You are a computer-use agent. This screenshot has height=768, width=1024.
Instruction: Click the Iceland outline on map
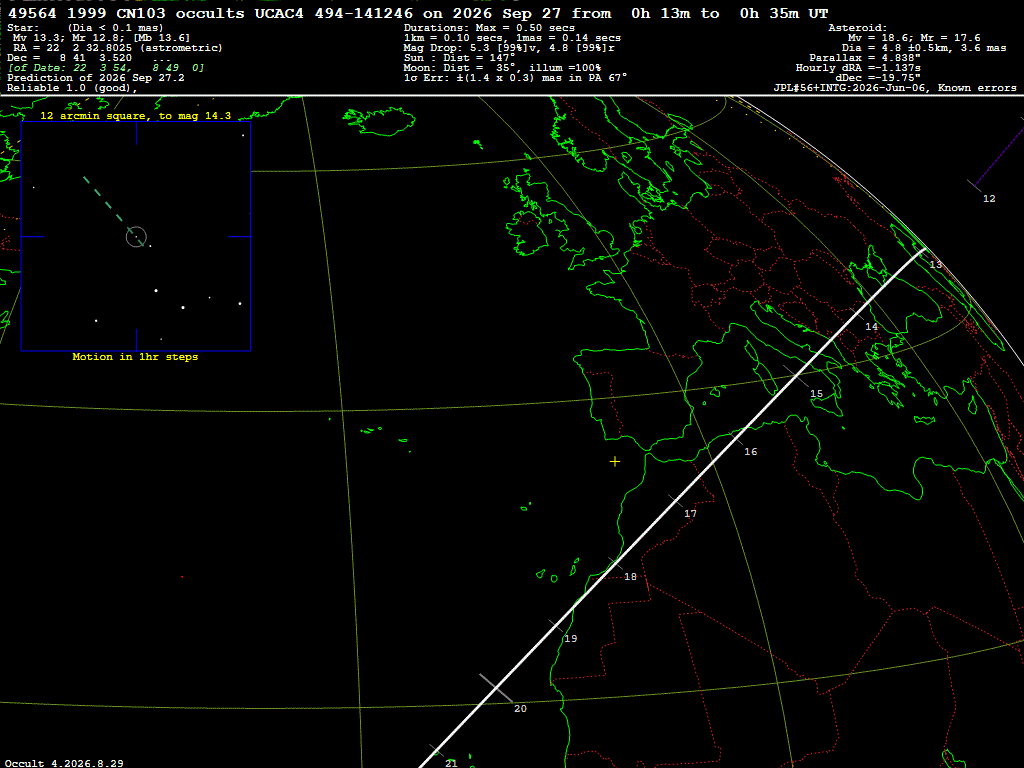[x=379, y=121]
